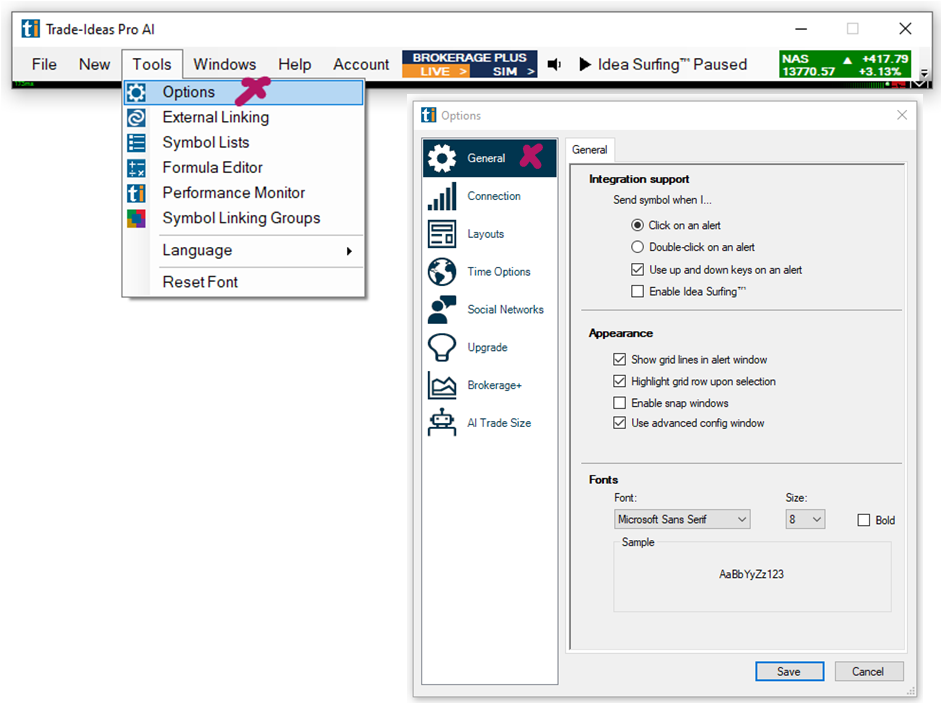
Task: Click 'Idea Surfing Paused' label
Action: (x=672, y=64)
